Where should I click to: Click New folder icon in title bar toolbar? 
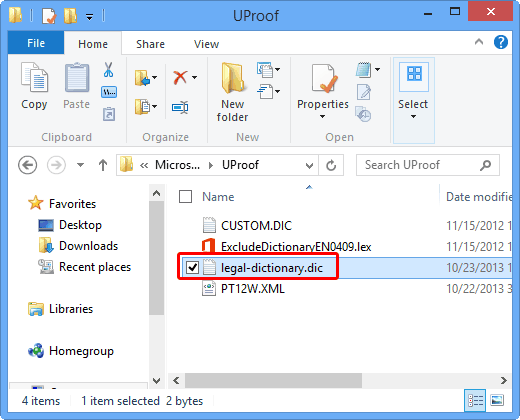pos(70,16)
